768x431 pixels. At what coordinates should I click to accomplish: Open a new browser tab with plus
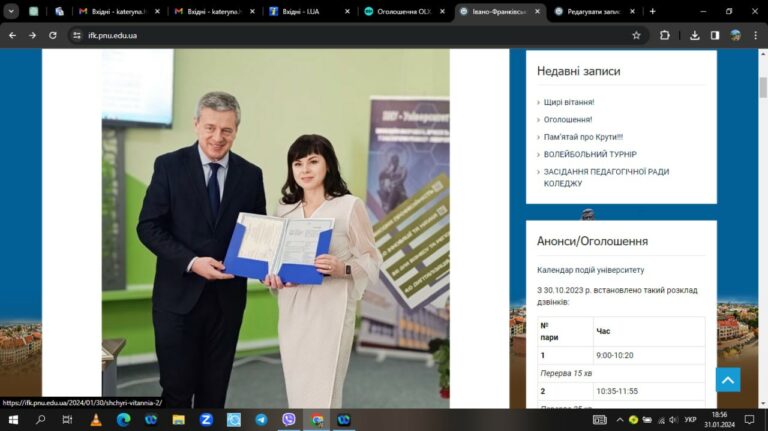[x=652, y=11]
